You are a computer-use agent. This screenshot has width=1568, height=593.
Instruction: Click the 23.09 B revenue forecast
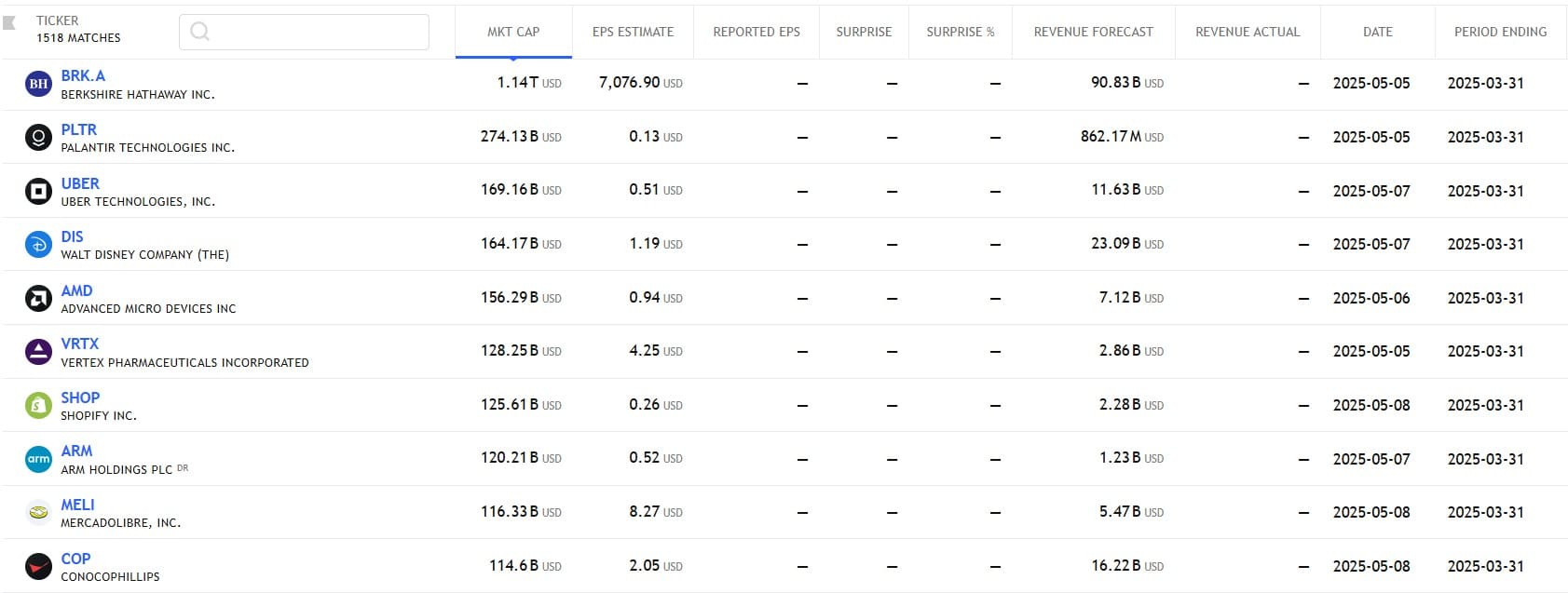click(1127, 244)
